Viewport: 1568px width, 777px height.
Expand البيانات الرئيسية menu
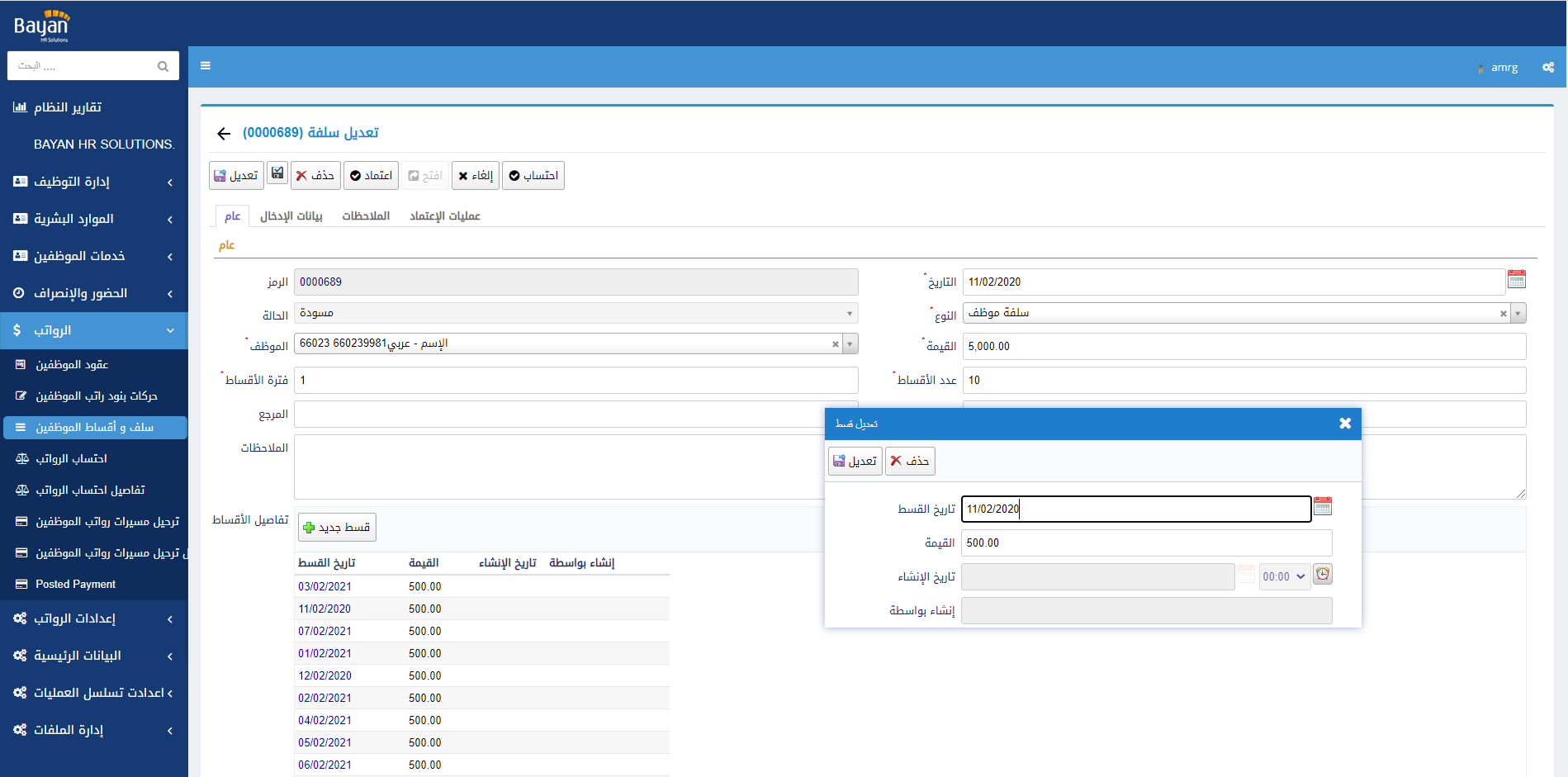pos(170,656)
